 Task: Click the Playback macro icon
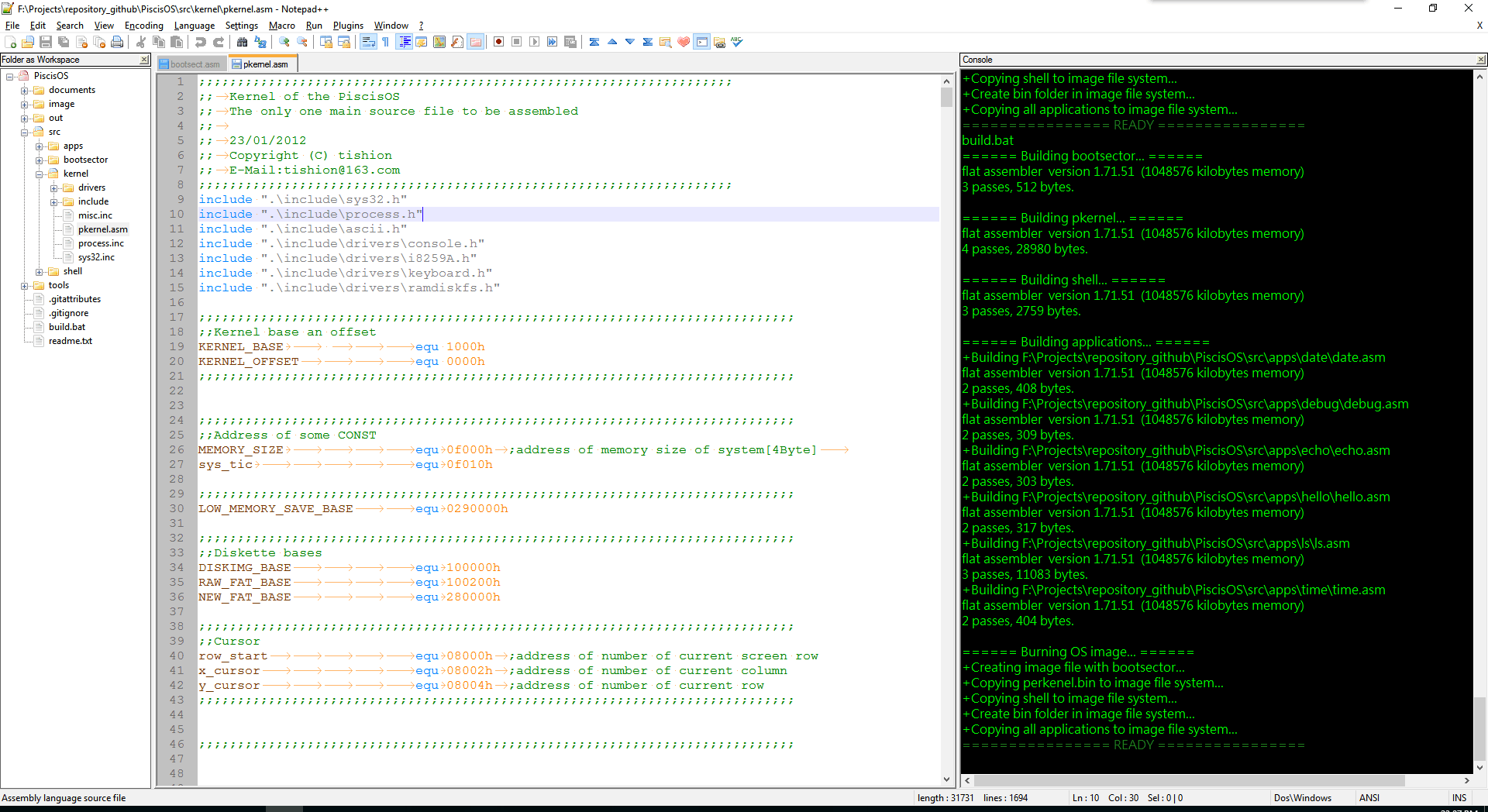click(x=535, y=42)
